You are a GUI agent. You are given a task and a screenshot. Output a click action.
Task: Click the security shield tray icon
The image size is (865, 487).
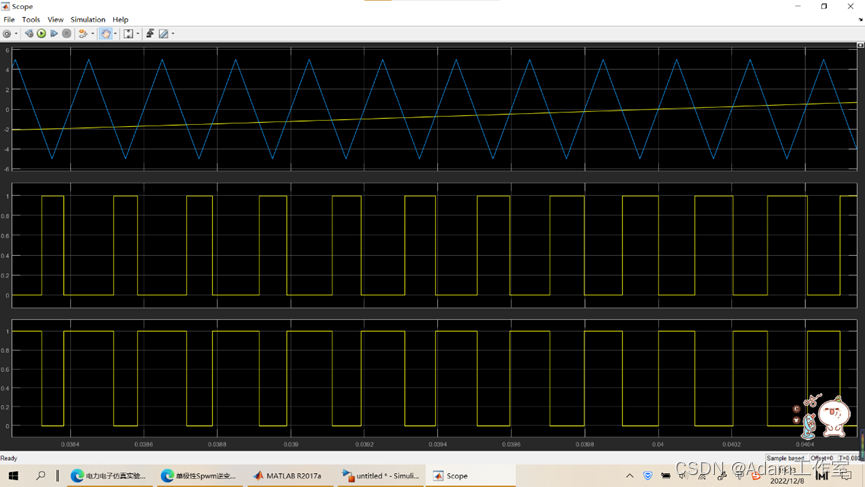pyautogui.click(x=648, y=475)
